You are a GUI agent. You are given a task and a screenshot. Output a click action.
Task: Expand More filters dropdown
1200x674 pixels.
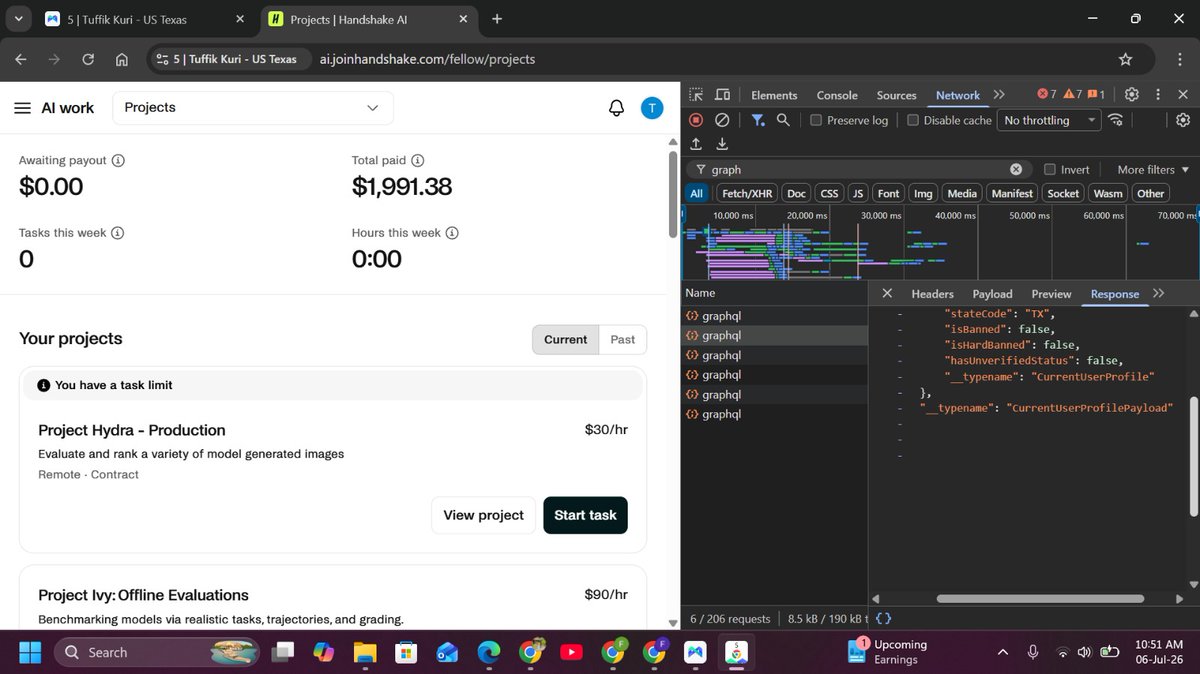pos(1152,169)
